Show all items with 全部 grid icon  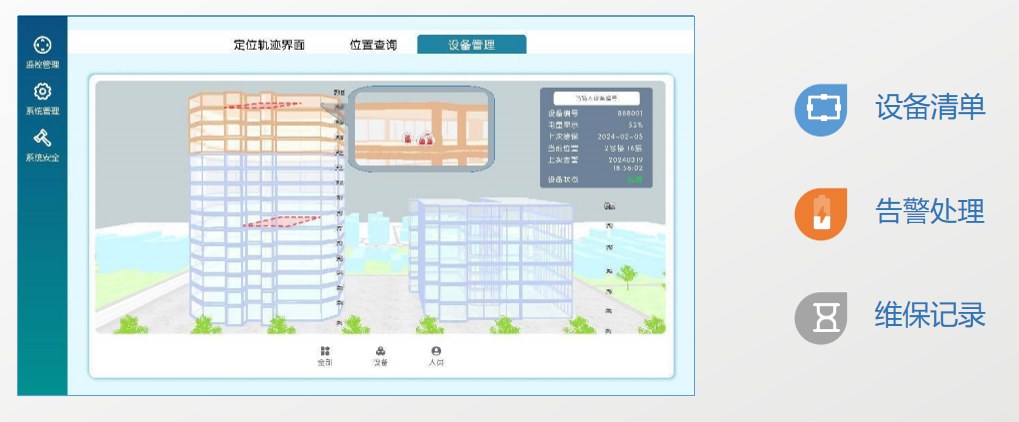point(325,352)
